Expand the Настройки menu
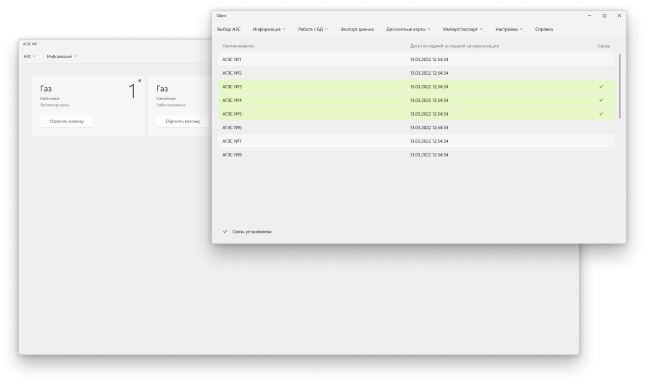This screenshot has height=383, width=647. [x=509, y=29]
